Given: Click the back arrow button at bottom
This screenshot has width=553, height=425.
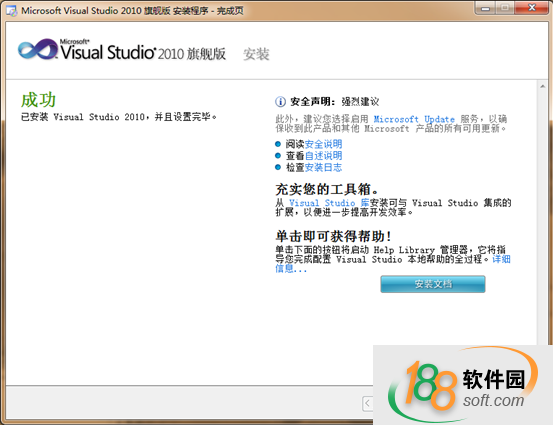Looking at the screenshot, I should pos(367,403).
